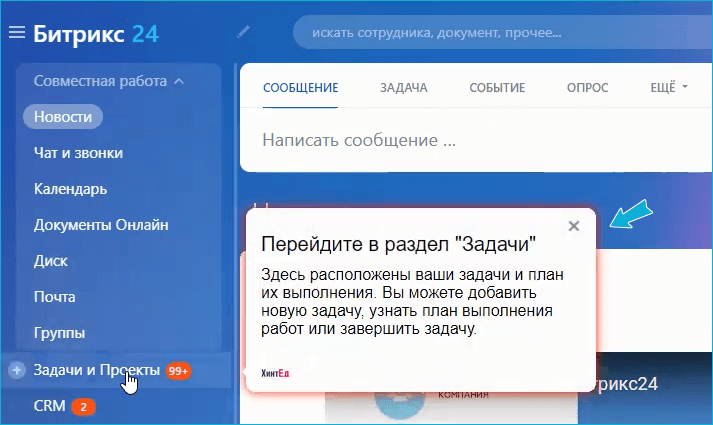Click the pencil edit icon near the logo
Image resolution: width=713 pixels, height=425 pixels.
244,32
